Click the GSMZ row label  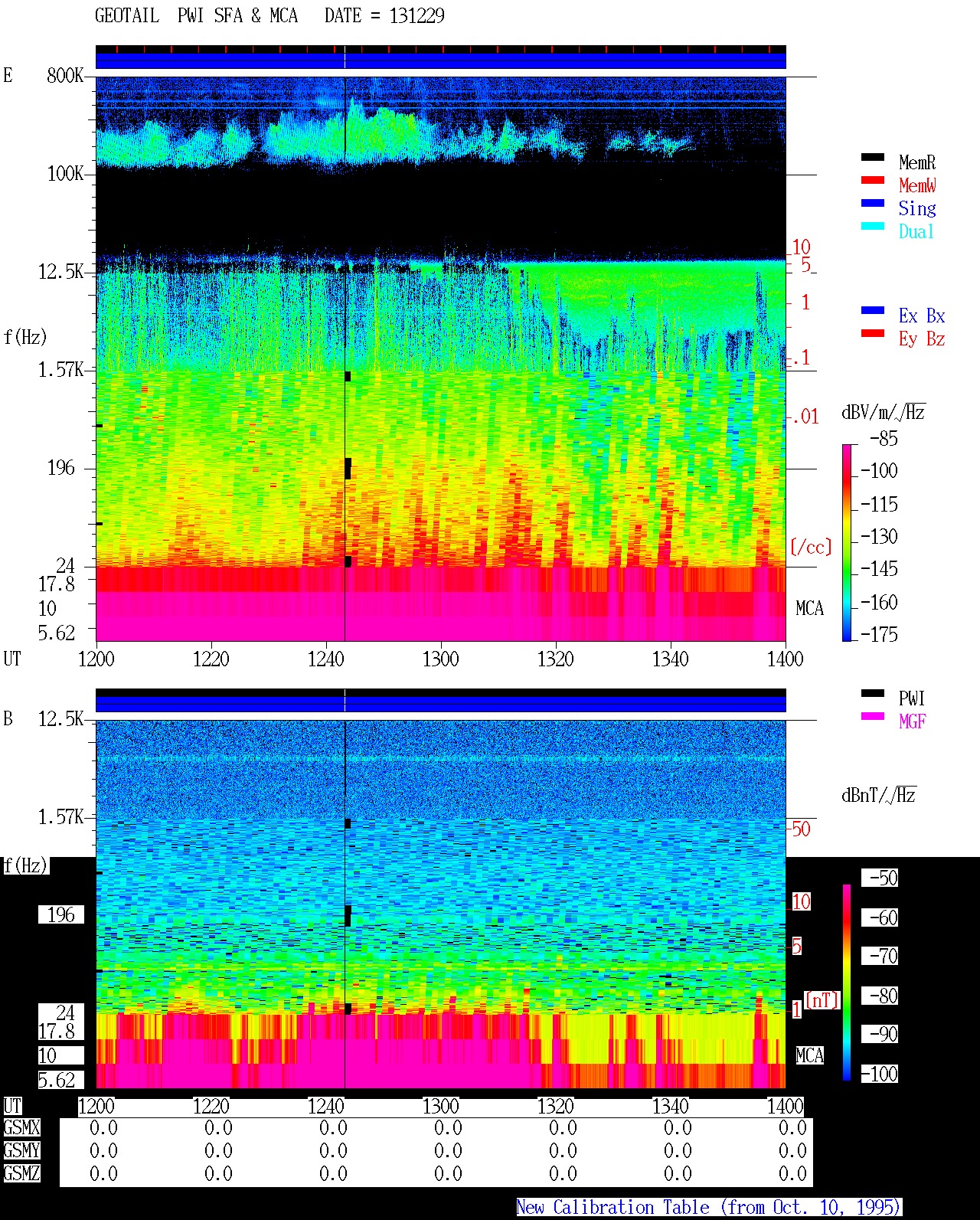pyautogui.click(x=21, y=1174)
